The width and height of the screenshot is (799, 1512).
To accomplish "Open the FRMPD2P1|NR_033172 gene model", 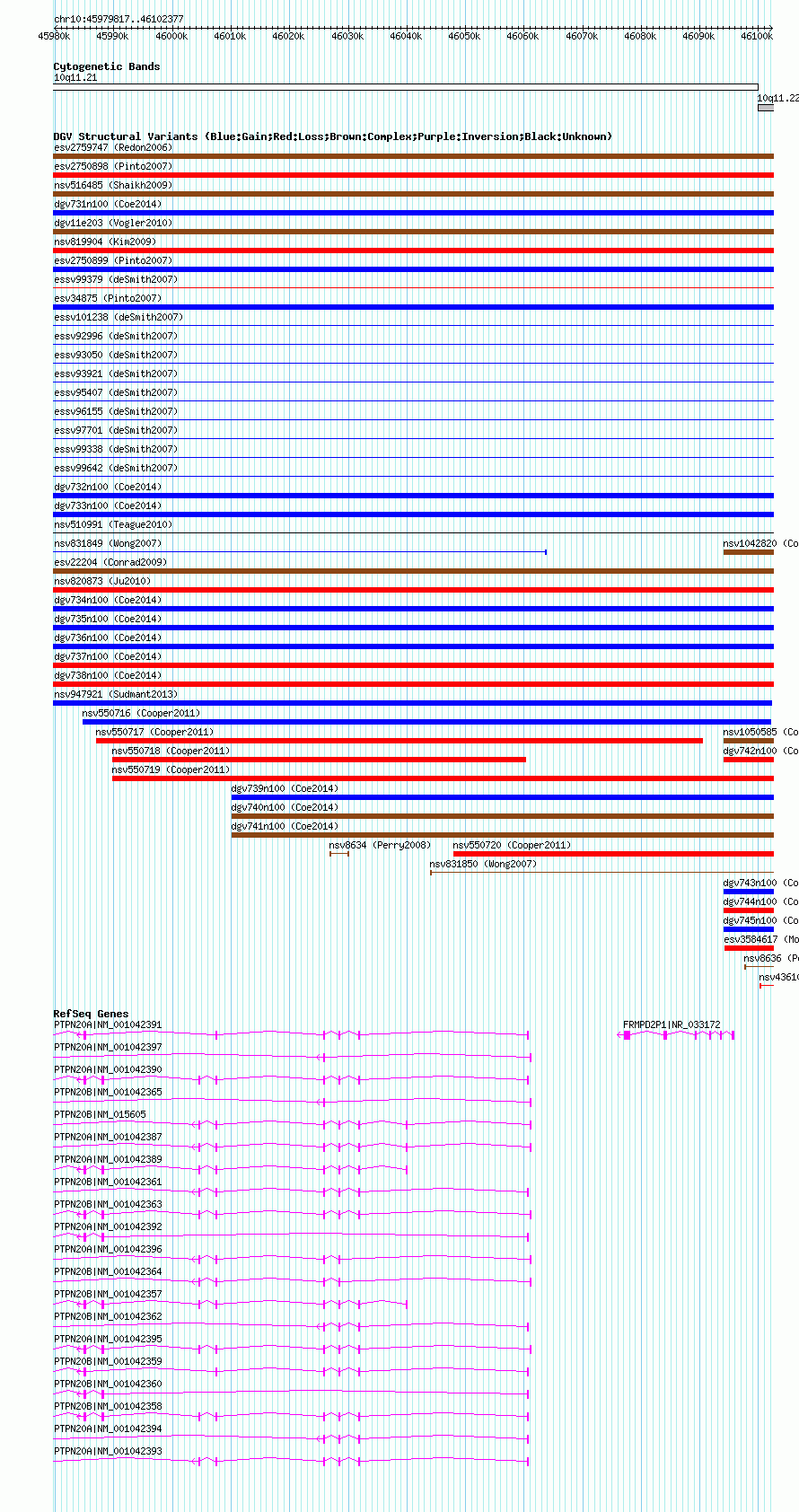I will pyautogui.click(x=676, y=1035).
